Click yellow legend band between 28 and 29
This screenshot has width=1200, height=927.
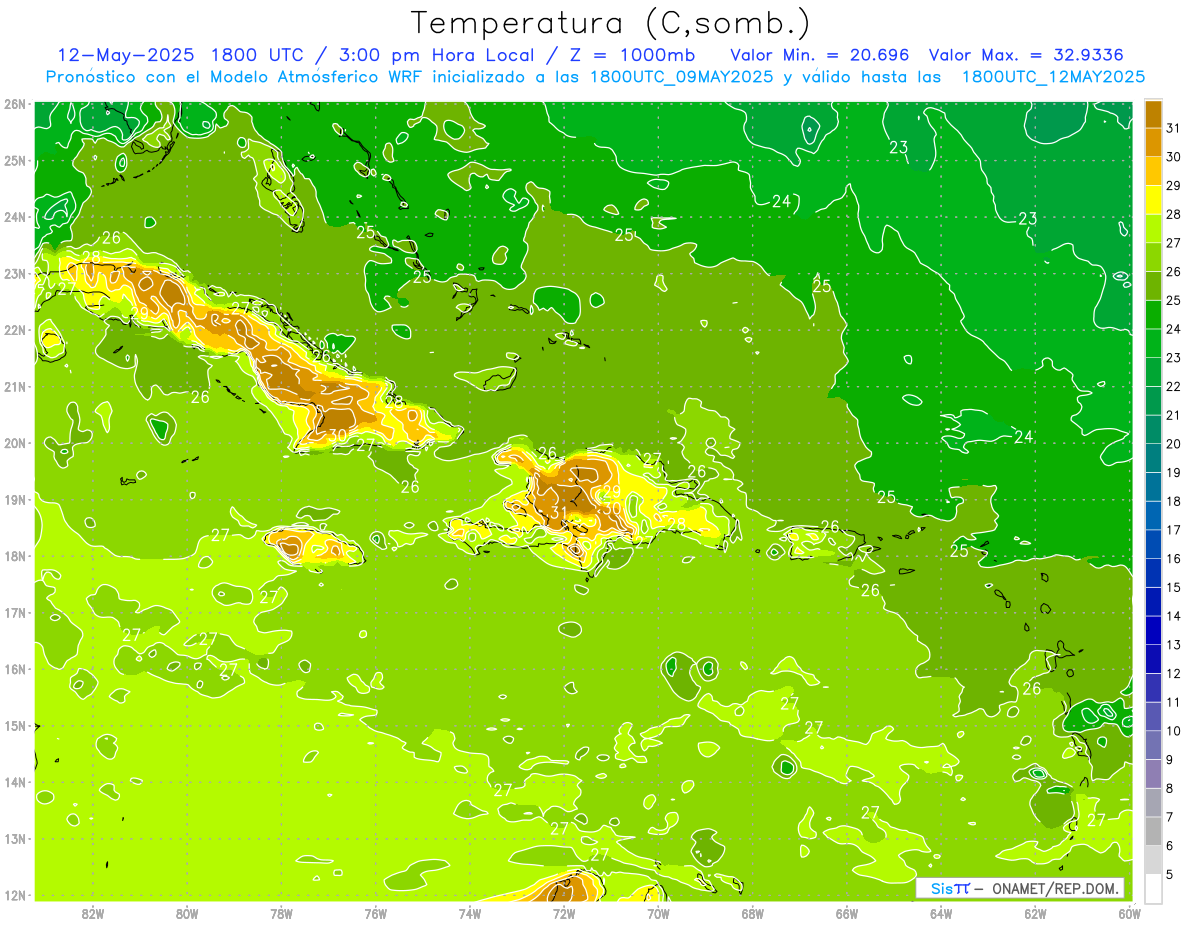(1153, 200)
